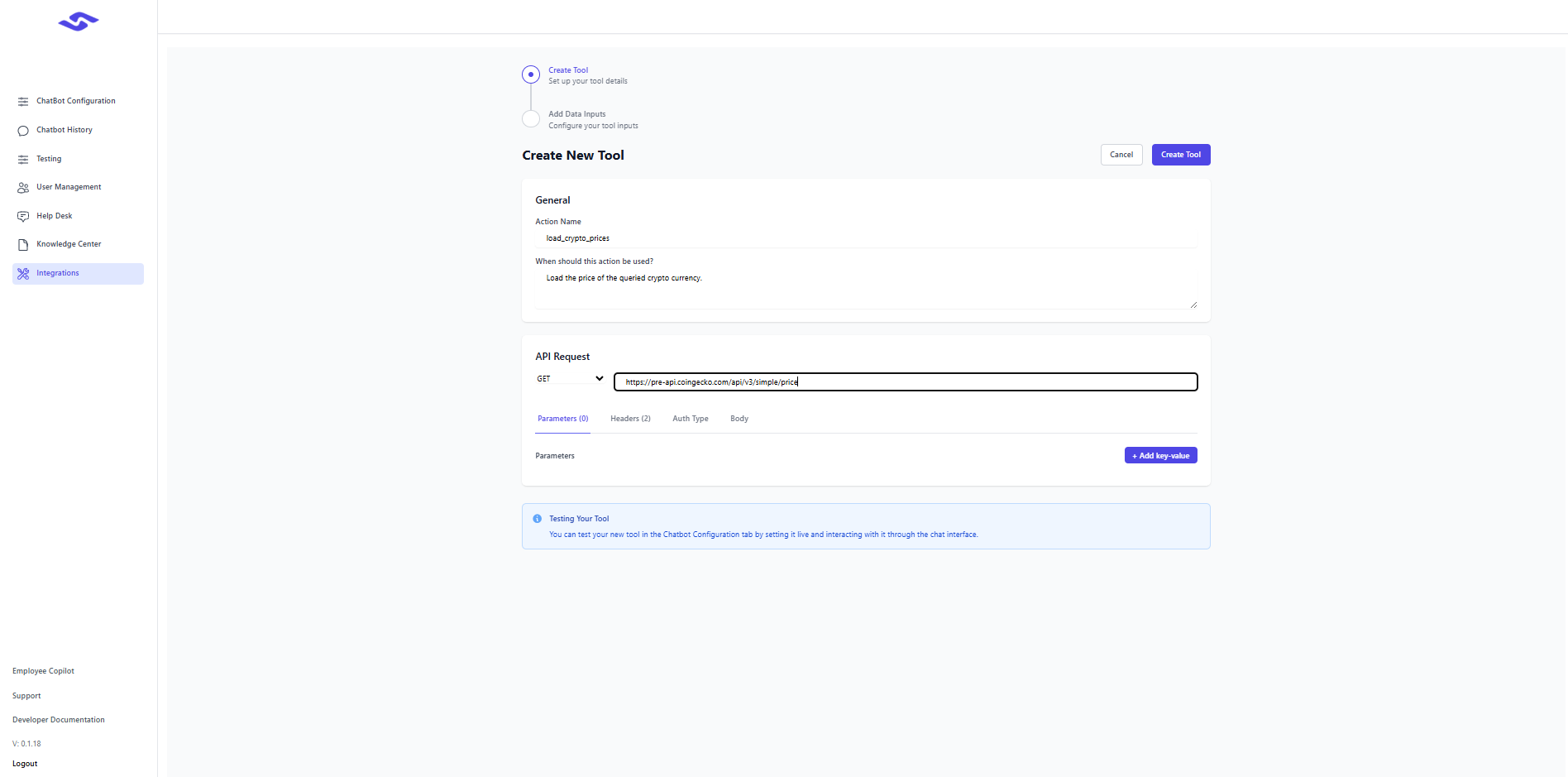Cancel creating the new tool
1568x777 pixels.
tap(1121, 155)
